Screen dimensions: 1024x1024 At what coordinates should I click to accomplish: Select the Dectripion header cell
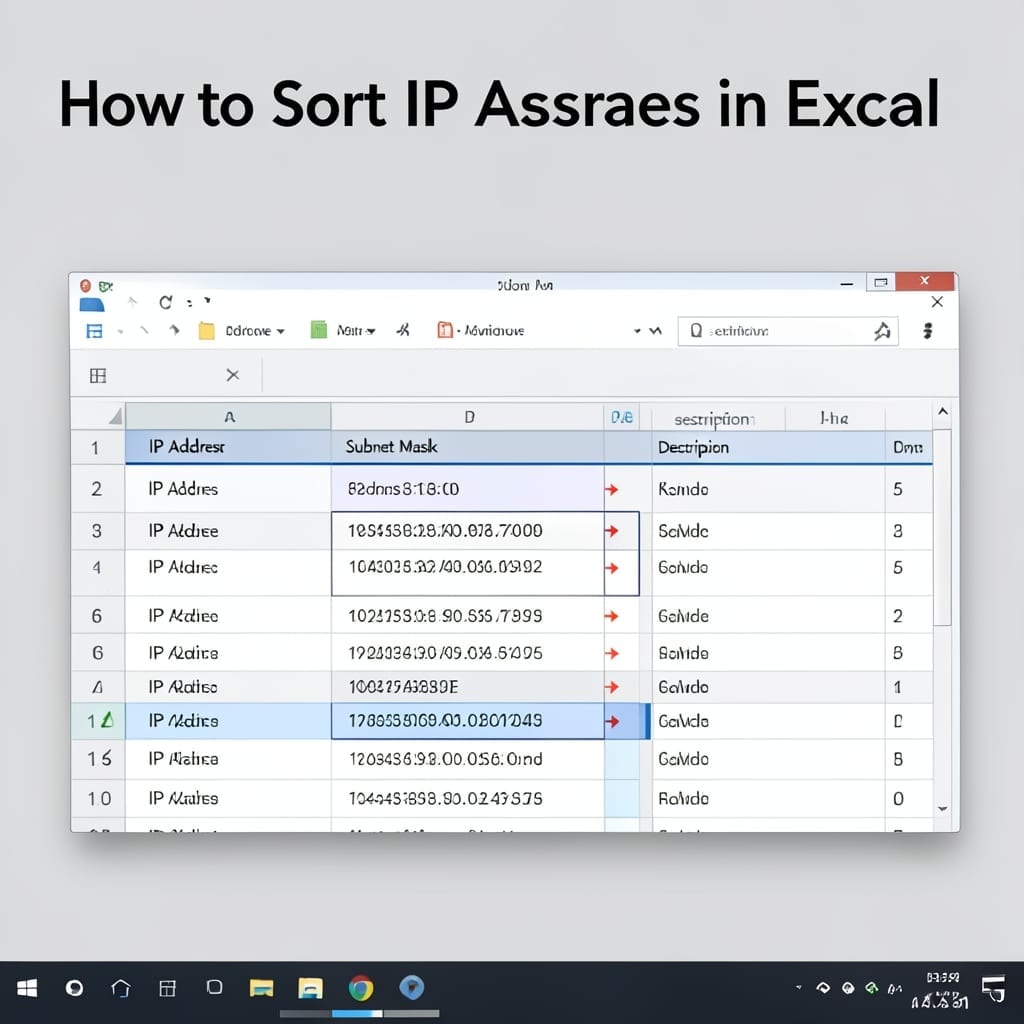769,447
